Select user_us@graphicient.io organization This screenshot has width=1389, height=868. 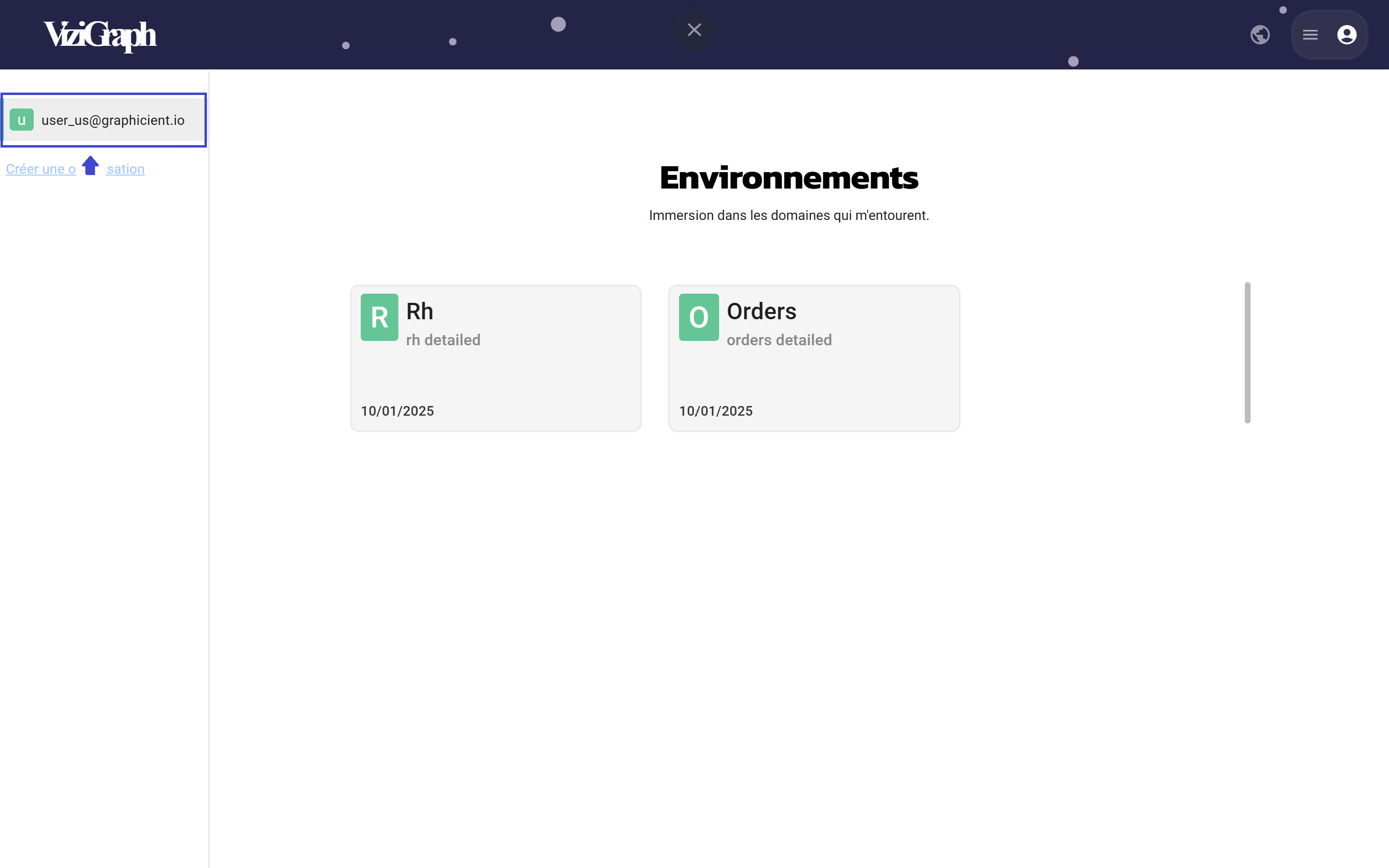click(x=112, y=120)
